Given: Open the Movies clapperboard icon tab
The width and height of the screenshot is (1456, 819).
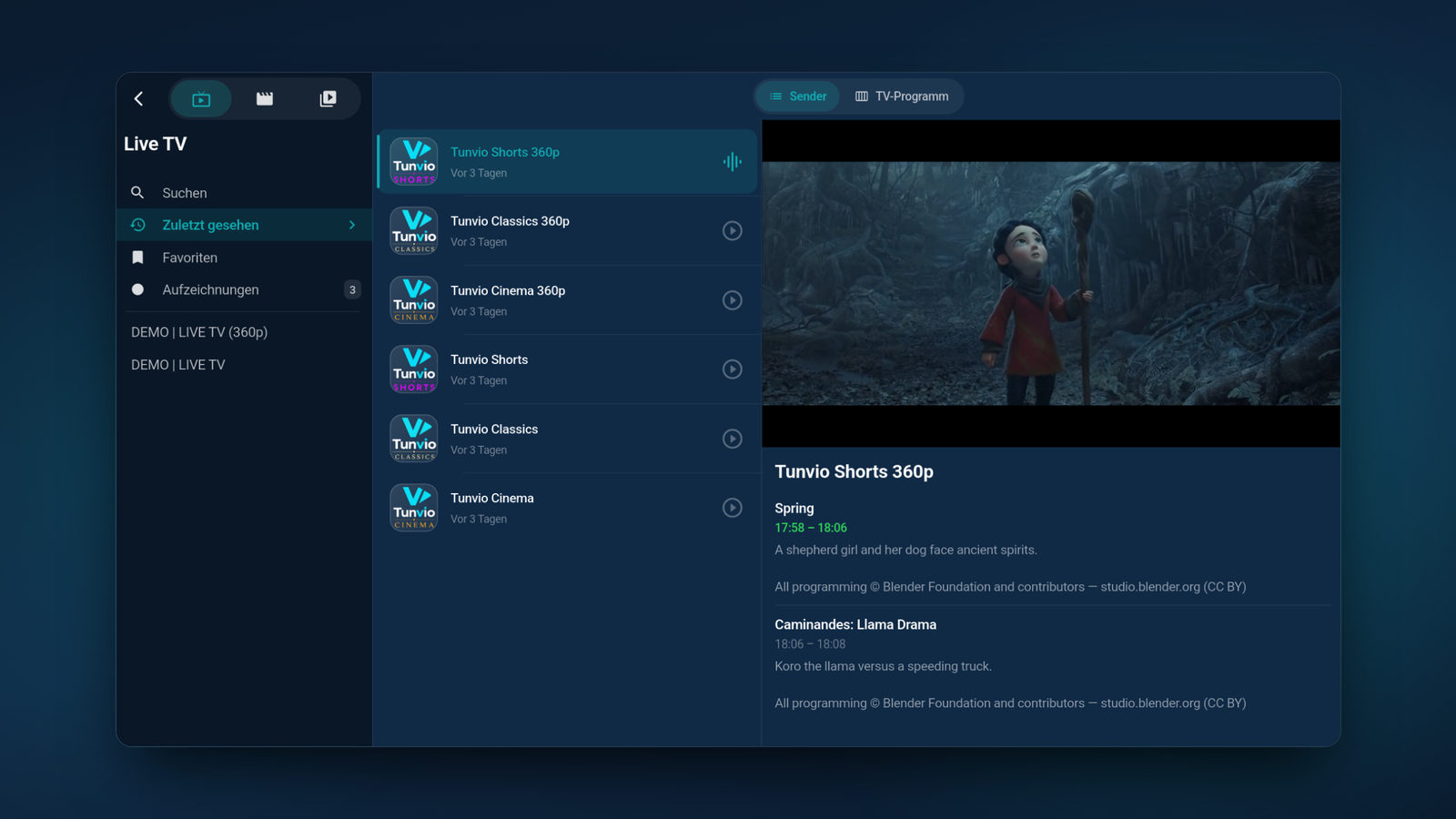Looking at the screenshot, I should tap(265, 98).
